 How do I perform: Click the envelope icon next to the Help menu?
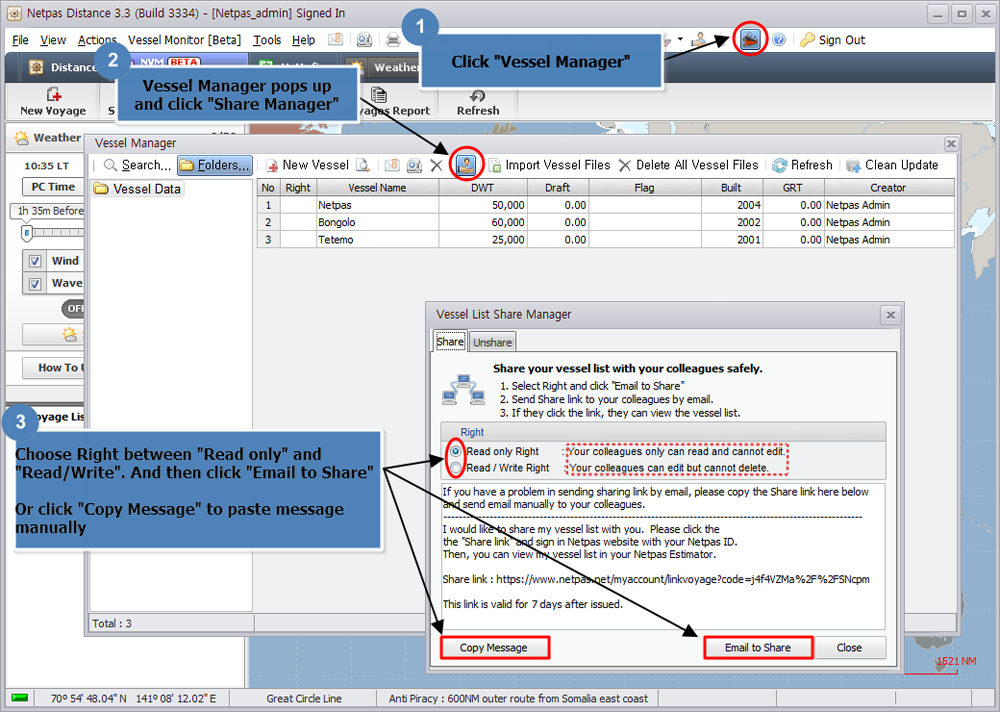pyautogui.click(x=335, y=40)
